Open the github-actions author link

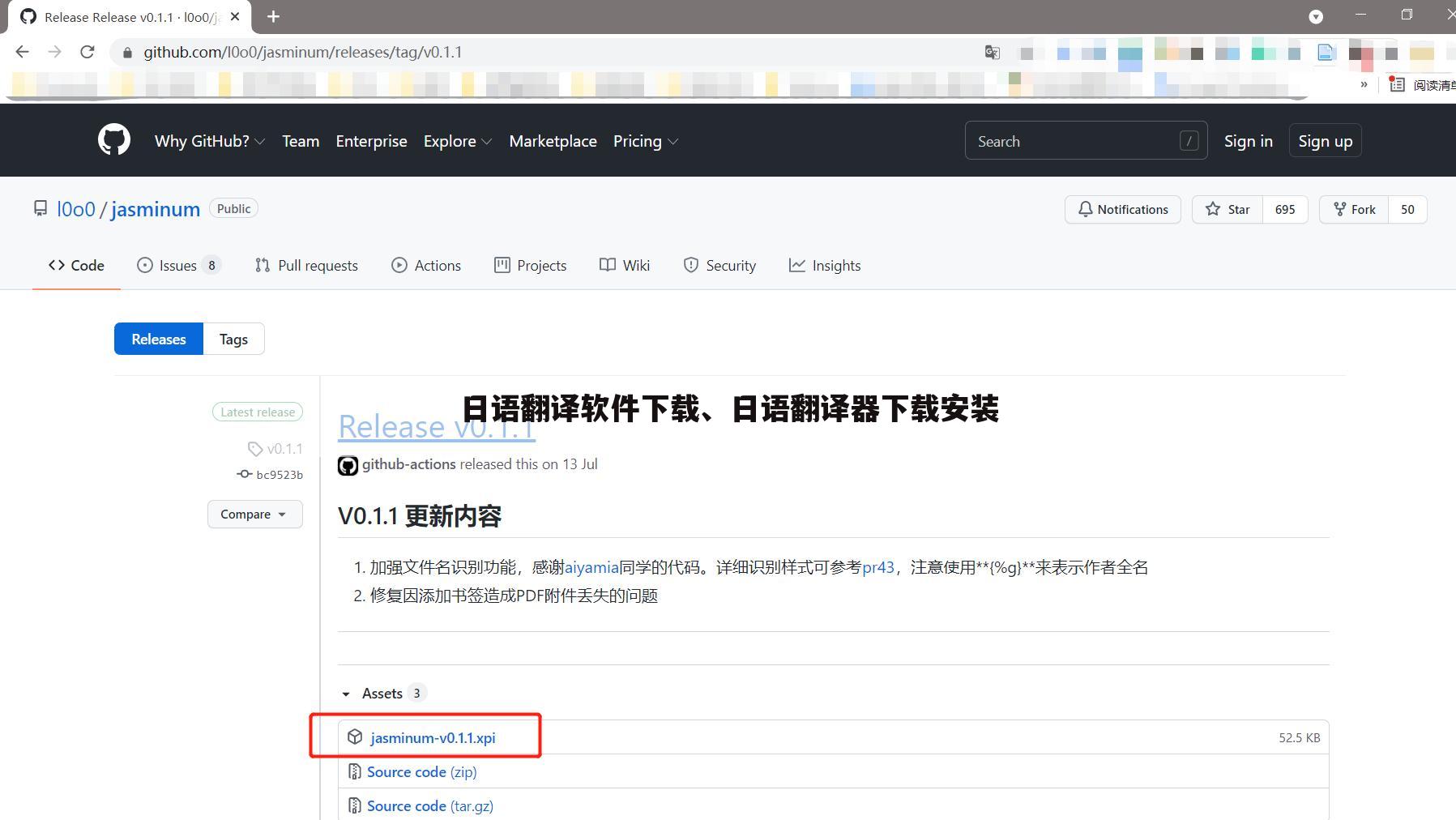[x=408, y=463]
